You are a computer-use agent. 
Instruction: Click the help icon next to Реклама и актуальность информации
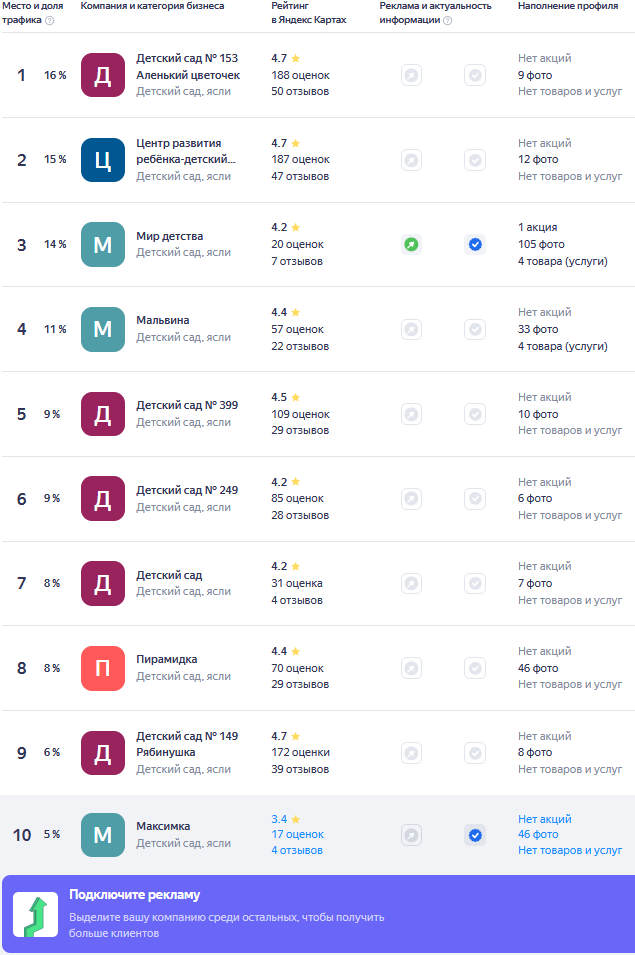point(447,20)
